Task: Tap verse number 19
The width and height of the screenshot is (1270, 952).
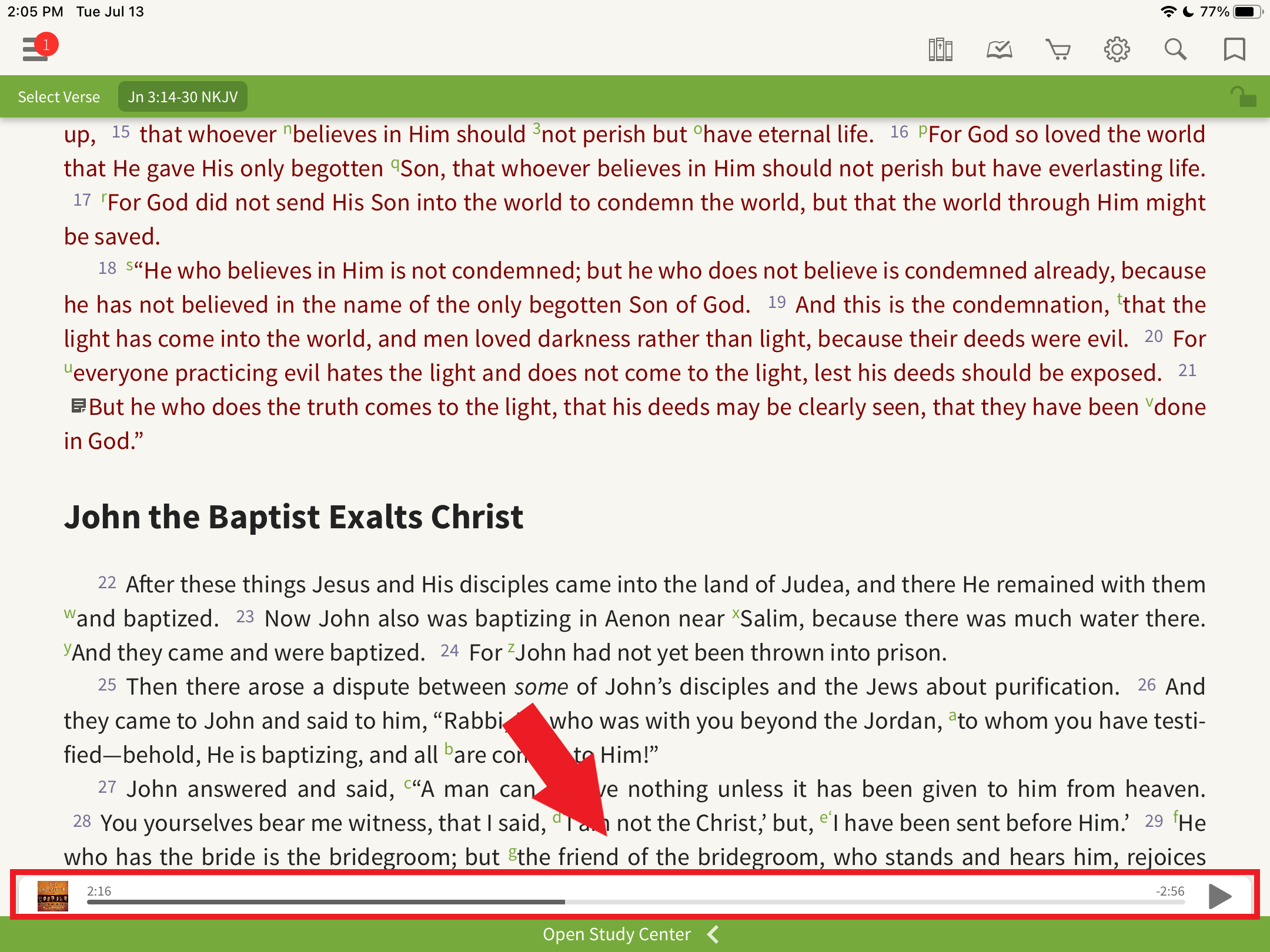Action: (x=777, y=302)
